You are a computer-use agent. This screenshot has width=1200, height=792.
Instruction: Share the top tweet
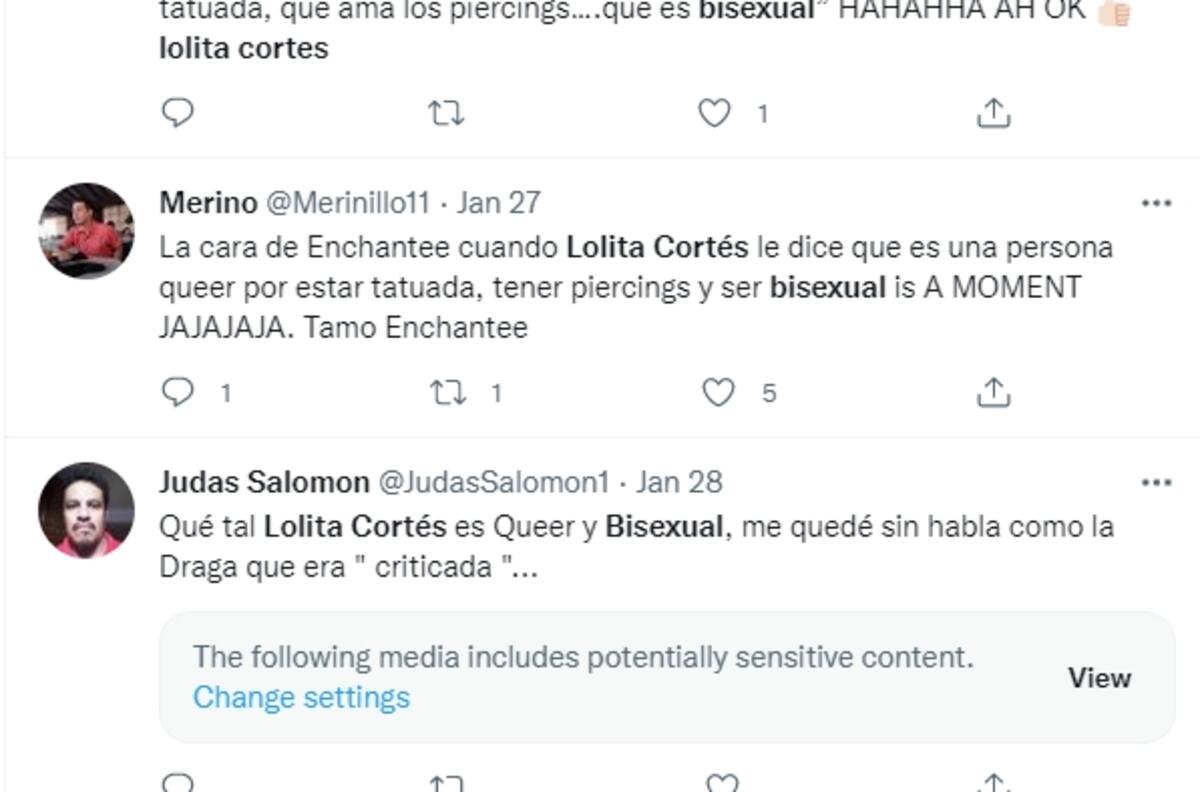(x=992, y=114)
